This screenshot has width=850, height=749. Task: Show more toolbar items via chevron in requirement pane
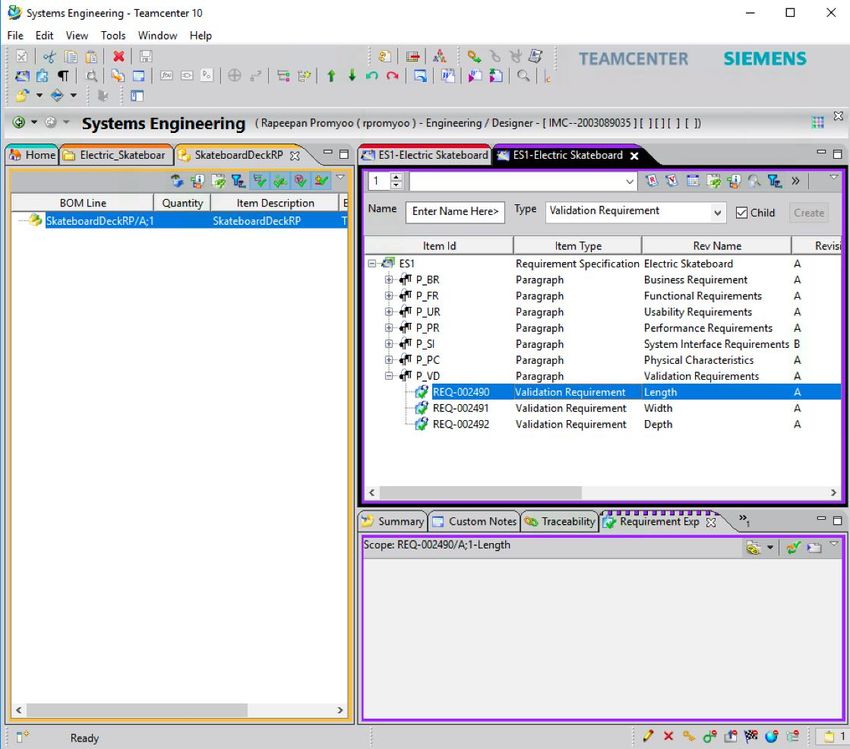tap(795, 181)
